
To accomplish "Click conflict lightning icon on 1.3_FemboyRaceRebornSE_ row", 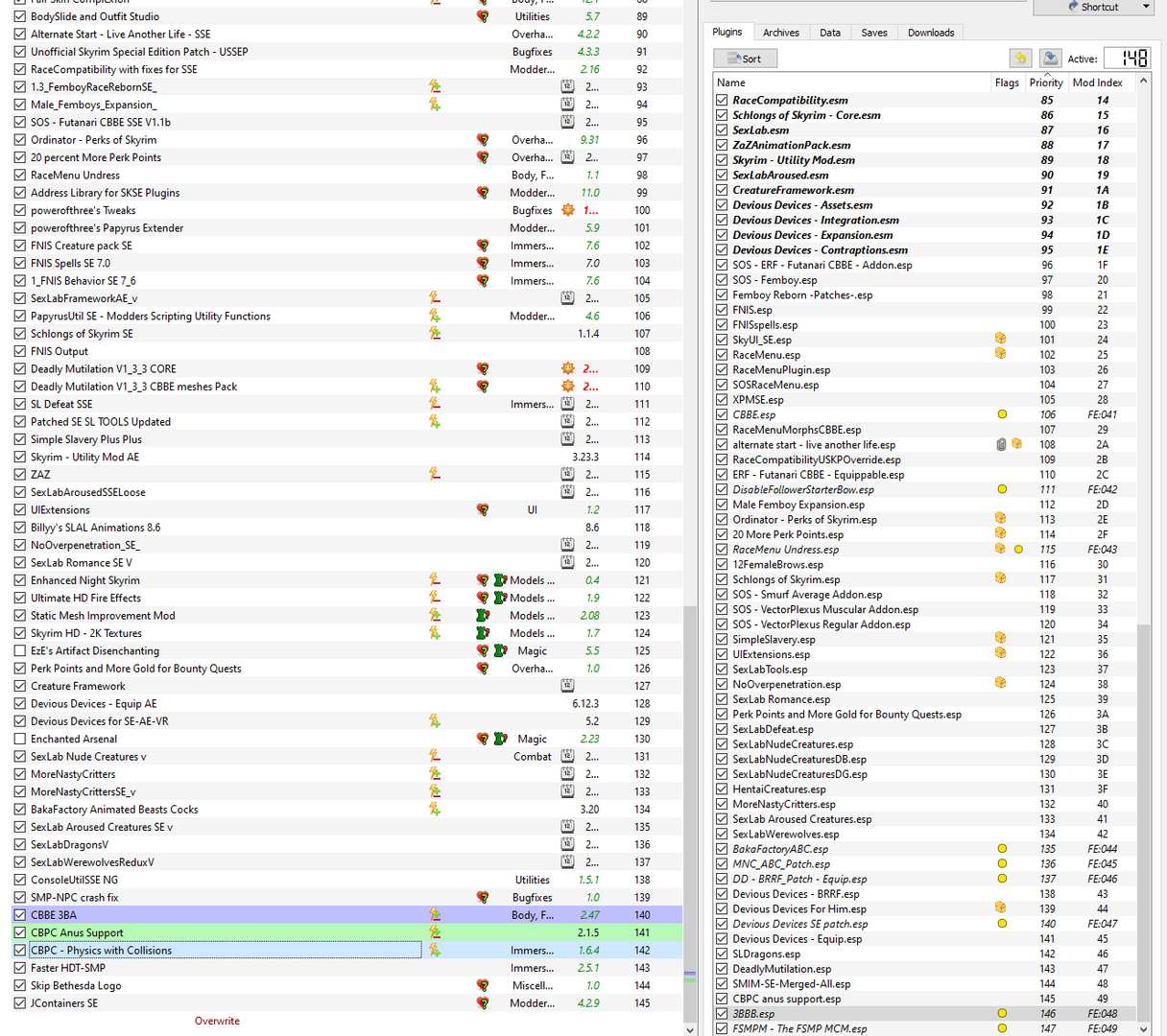I will [x=435, y=86].
